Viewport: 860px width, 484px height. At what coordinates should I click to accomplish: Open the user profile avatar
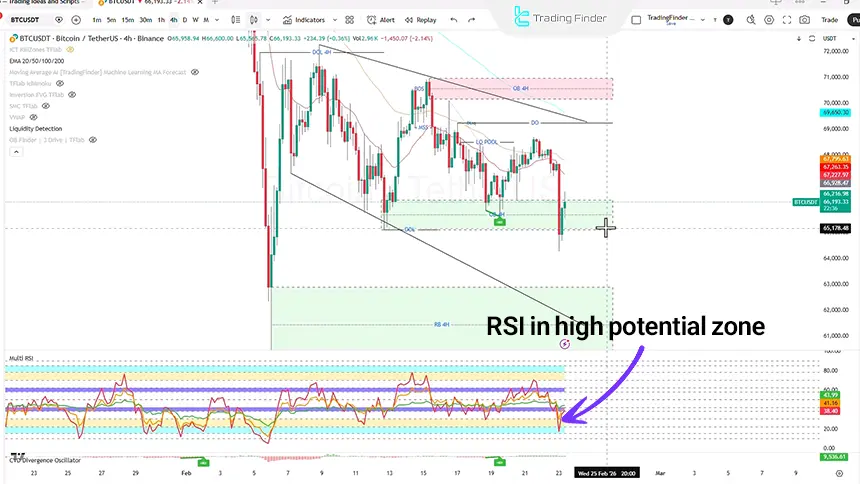pyautogui.click(x=728, y=20)
